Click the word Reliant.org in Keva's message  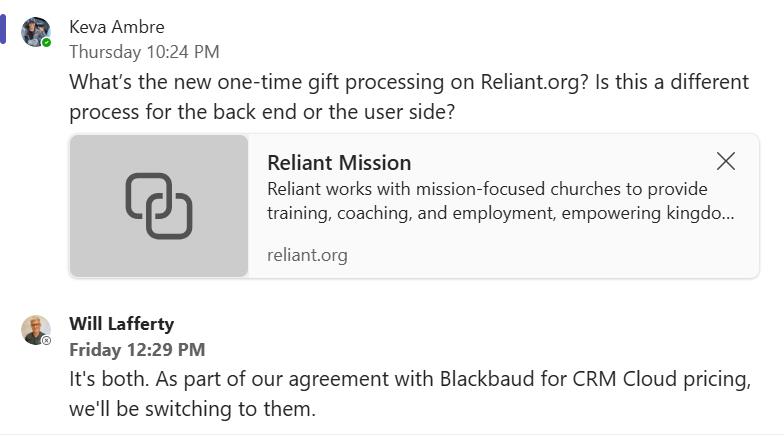click(534, 81)
